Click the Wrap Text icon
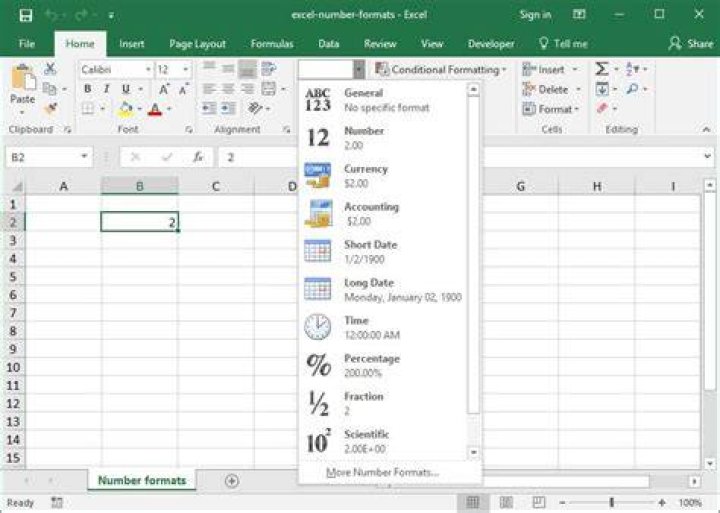Image resolution: width=720 pixels, height=513 pixels. (268, 69)
